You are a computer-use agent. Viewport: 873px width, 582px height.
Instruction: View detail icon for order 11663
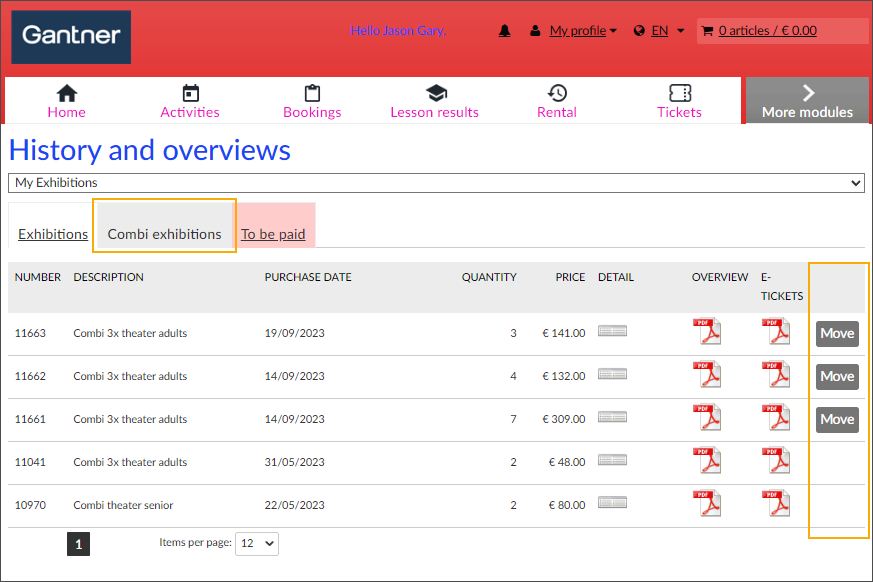[x=612, y=332]
